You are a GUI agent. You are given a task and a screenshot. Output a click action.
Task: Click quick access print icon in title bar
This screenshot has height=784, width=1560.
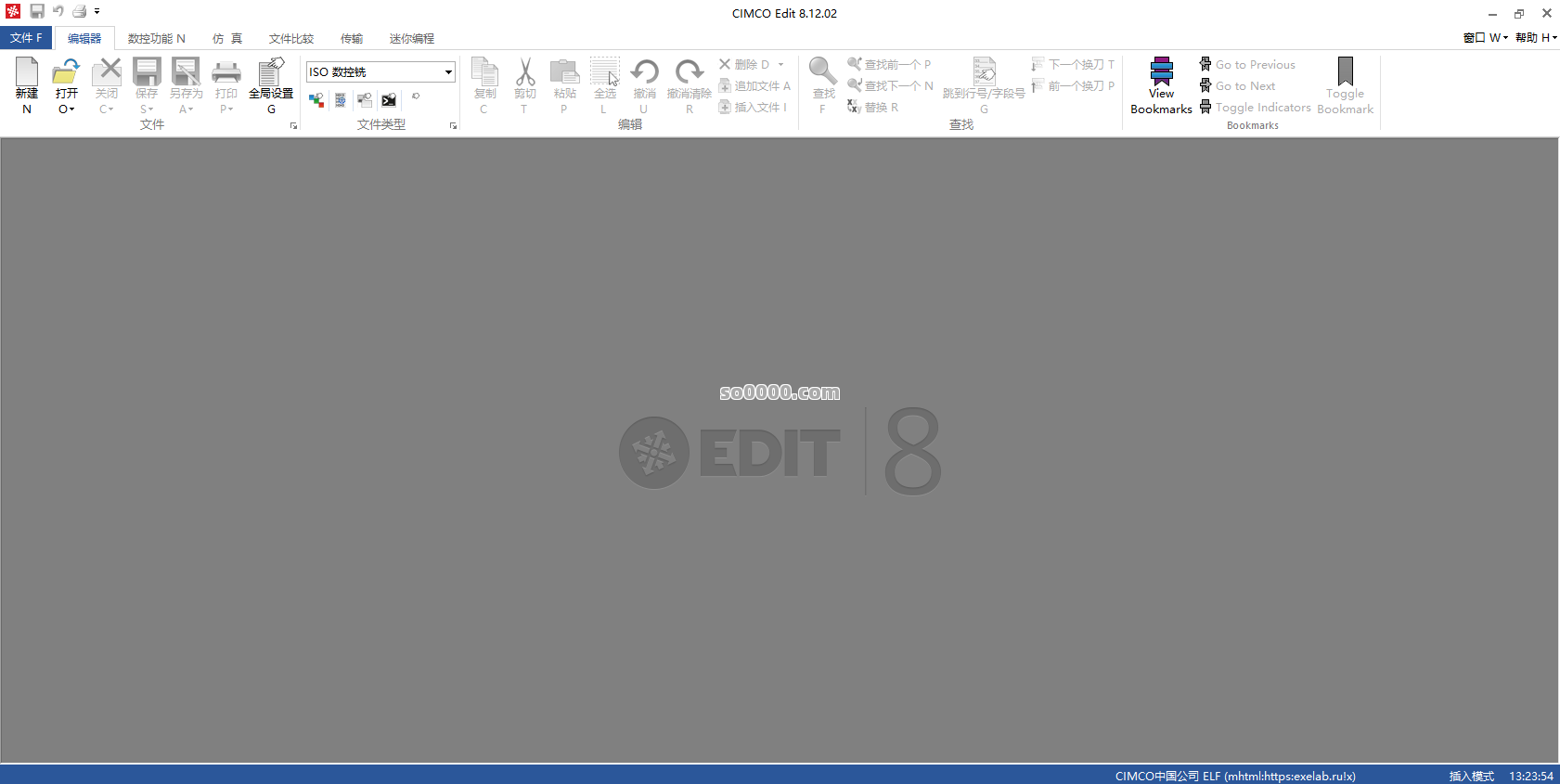tap(80, 11)
